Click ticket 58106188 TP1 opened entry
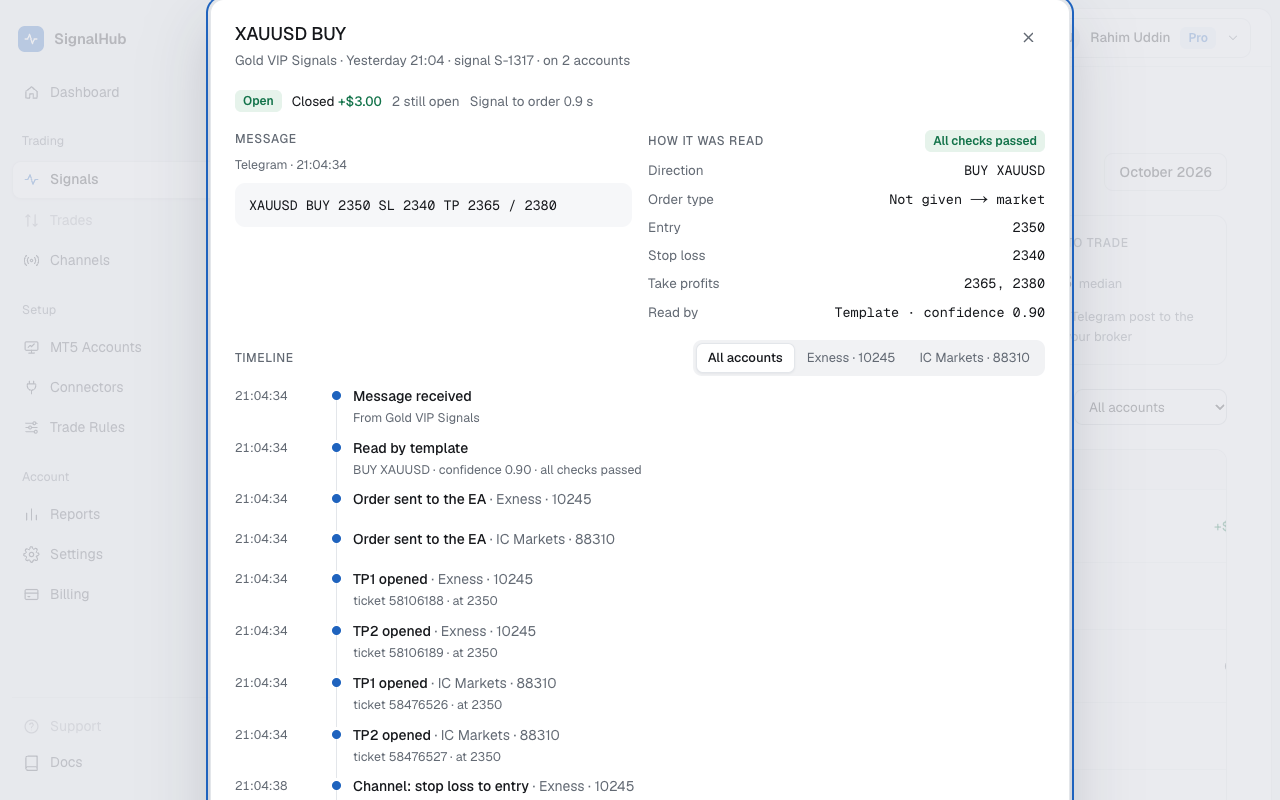Viewport: 1280px width, 800px height. (443, 589)
